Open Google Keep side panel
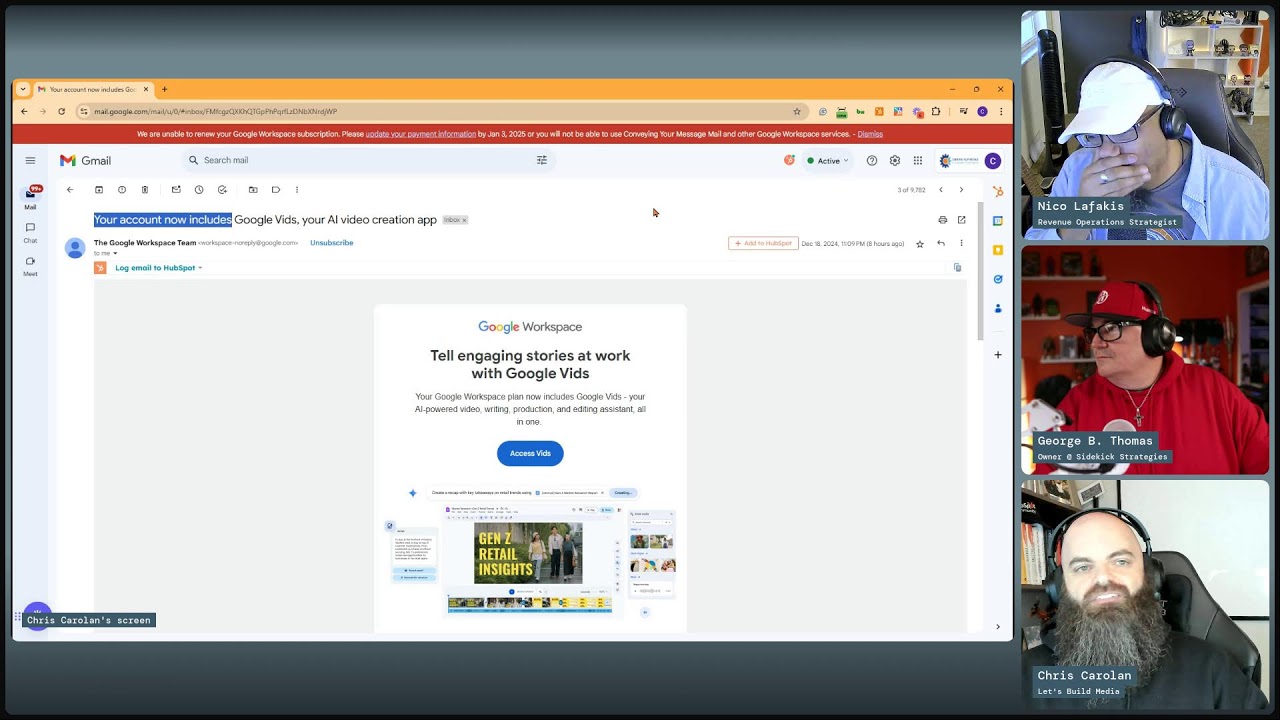 coord(998,250)
